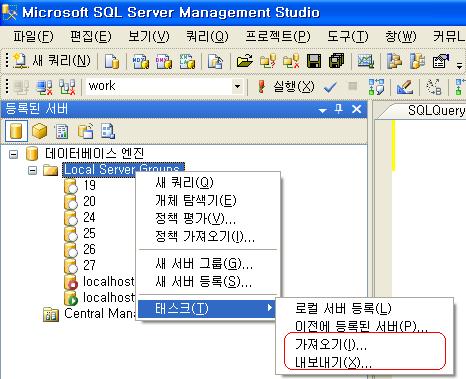
Task: Click the Open File folder icon
Action: [244, 61]
